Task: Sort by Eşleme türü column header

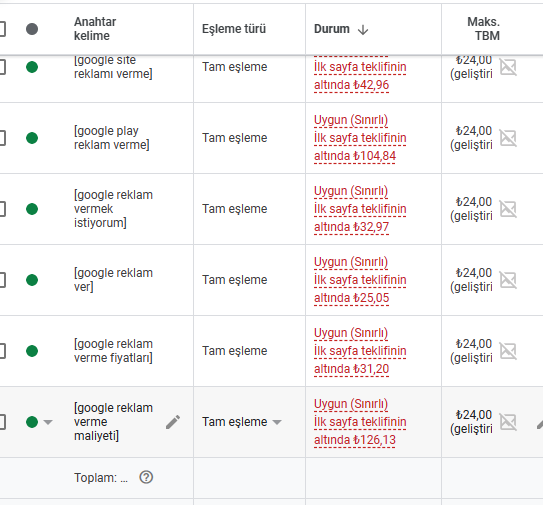Action: click(234, 29)
